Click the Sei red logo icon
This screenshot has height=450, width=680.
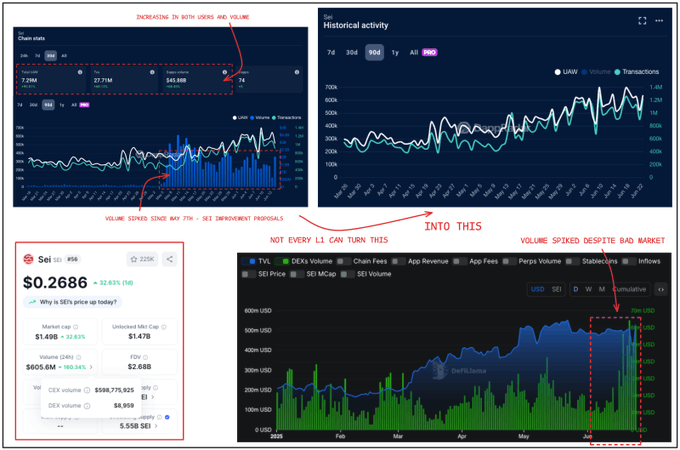pyautogui.click(x=28, y=259)
